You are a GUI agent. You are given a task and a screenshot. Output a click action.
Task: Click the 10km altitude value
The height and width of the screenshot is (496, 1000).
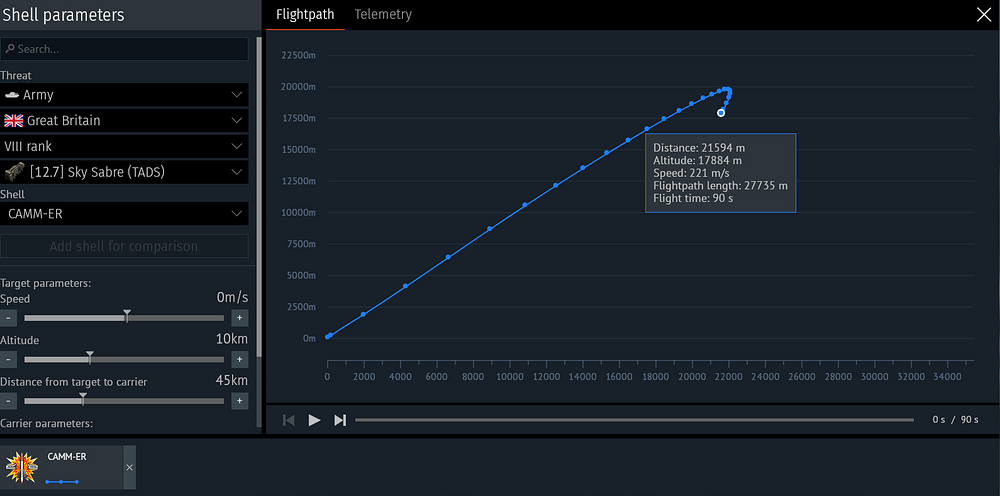point(232,339)
